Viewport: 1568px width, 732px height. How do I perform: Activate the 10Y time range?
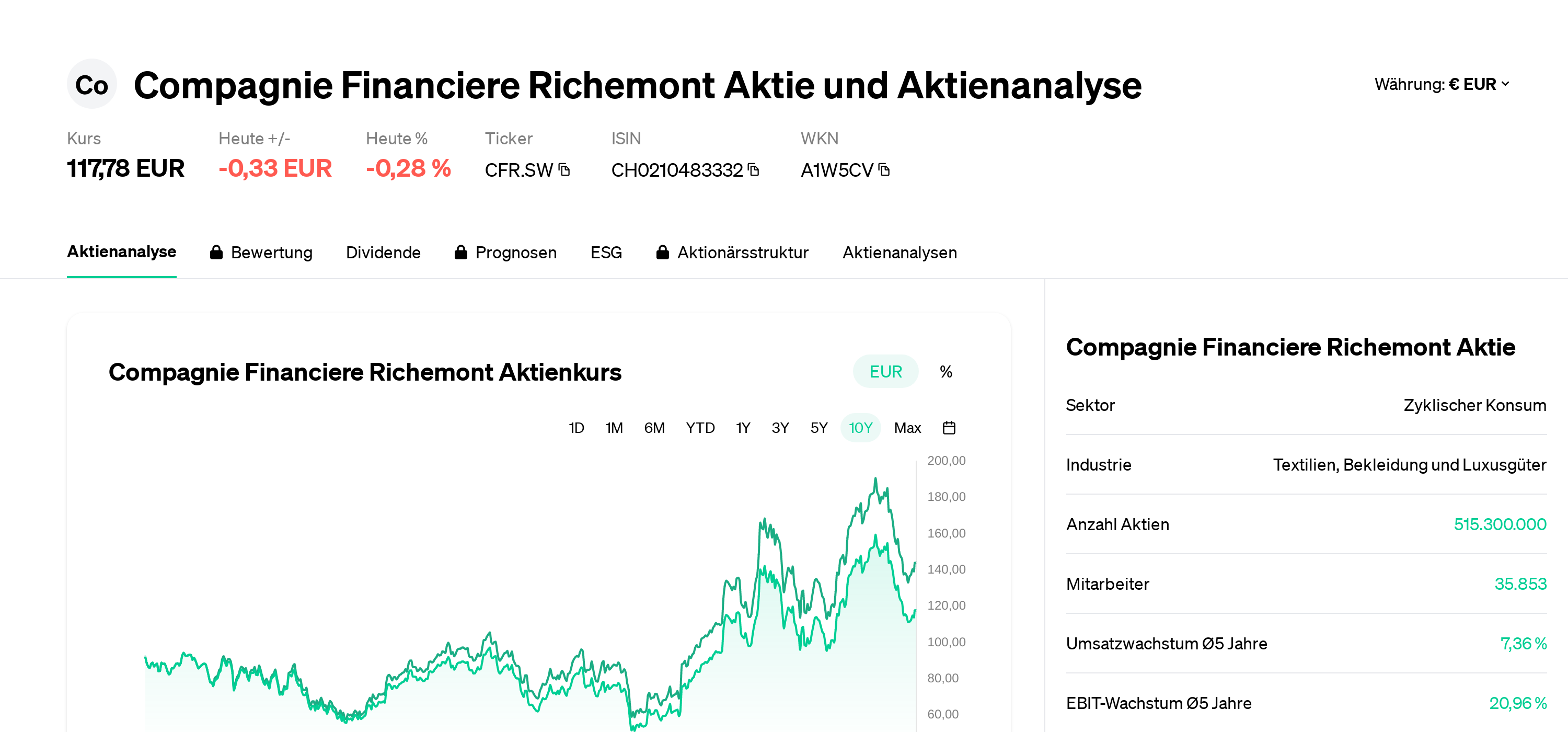tap(860, 428)
